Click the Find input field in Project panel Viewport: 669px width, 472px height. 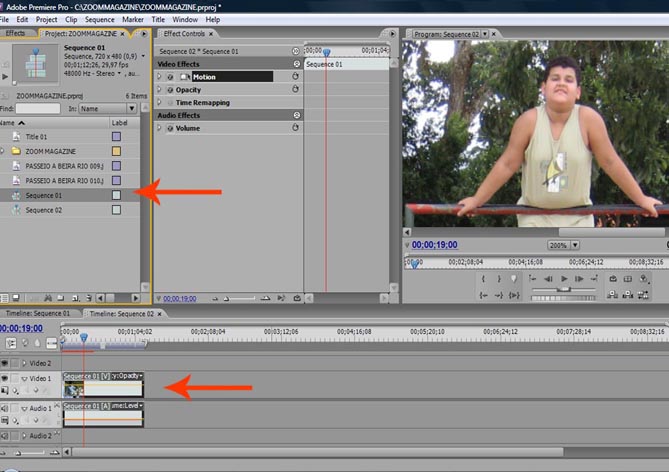[39, 108]
